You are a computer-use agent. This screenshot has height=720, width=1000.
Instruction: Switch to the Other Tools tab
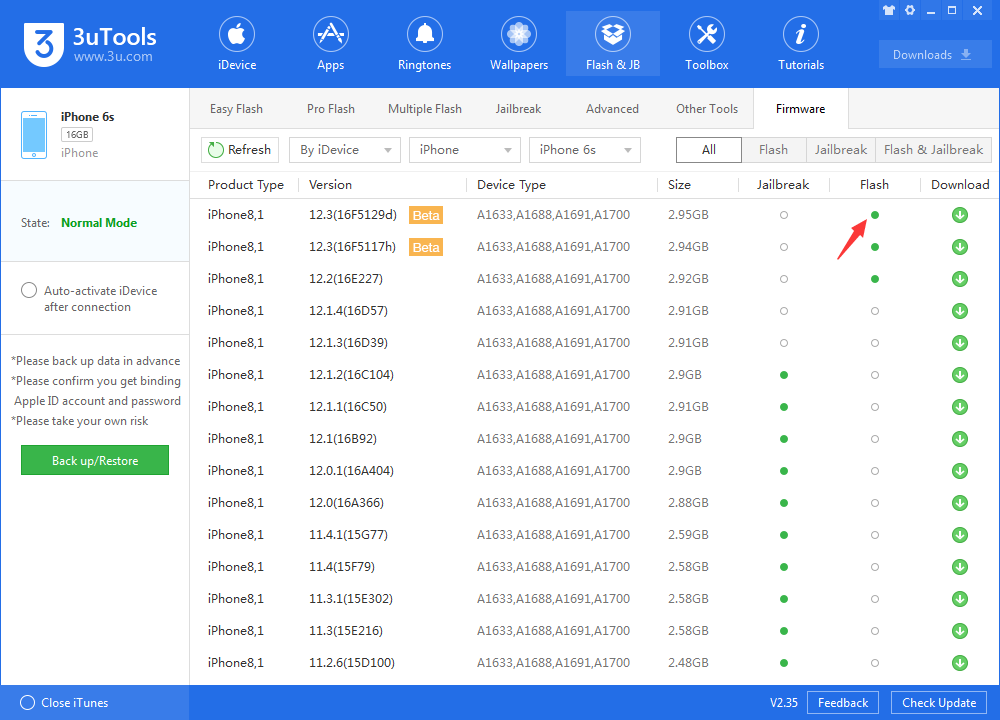coord(707,108)
